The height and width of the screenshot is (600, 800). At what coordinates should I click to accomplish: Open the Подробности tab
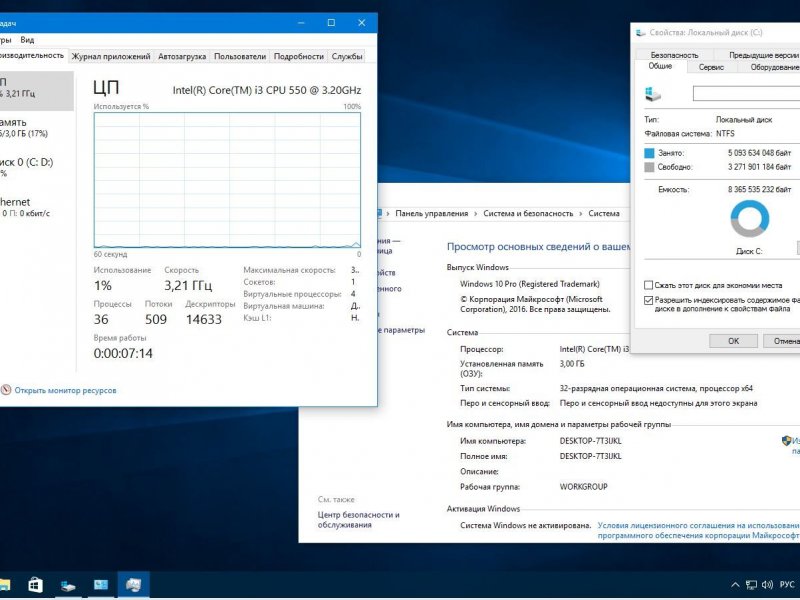point(298,56)
